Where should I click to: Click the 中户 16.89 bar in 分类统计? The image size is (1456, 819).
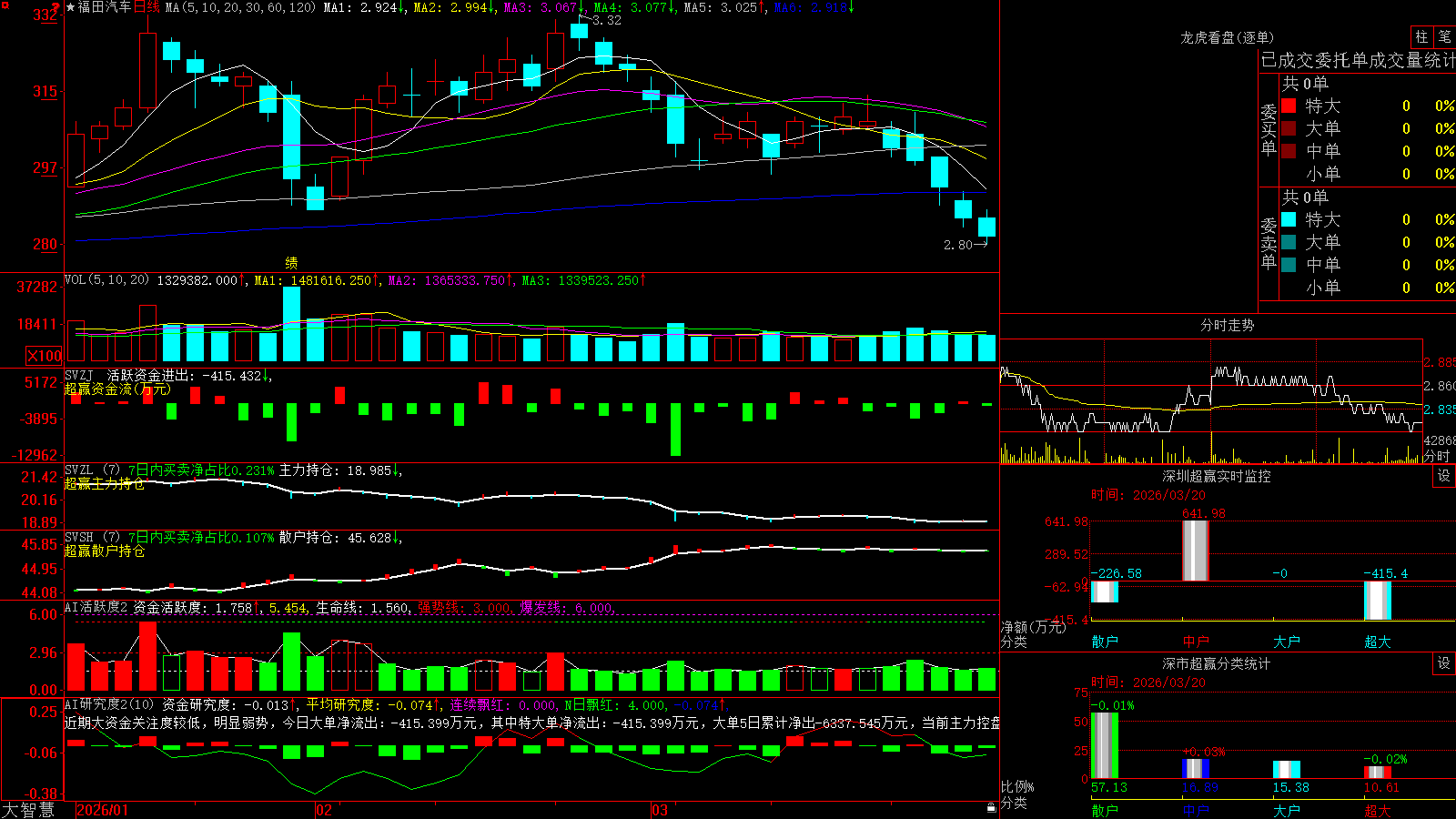pos(1195,768)
